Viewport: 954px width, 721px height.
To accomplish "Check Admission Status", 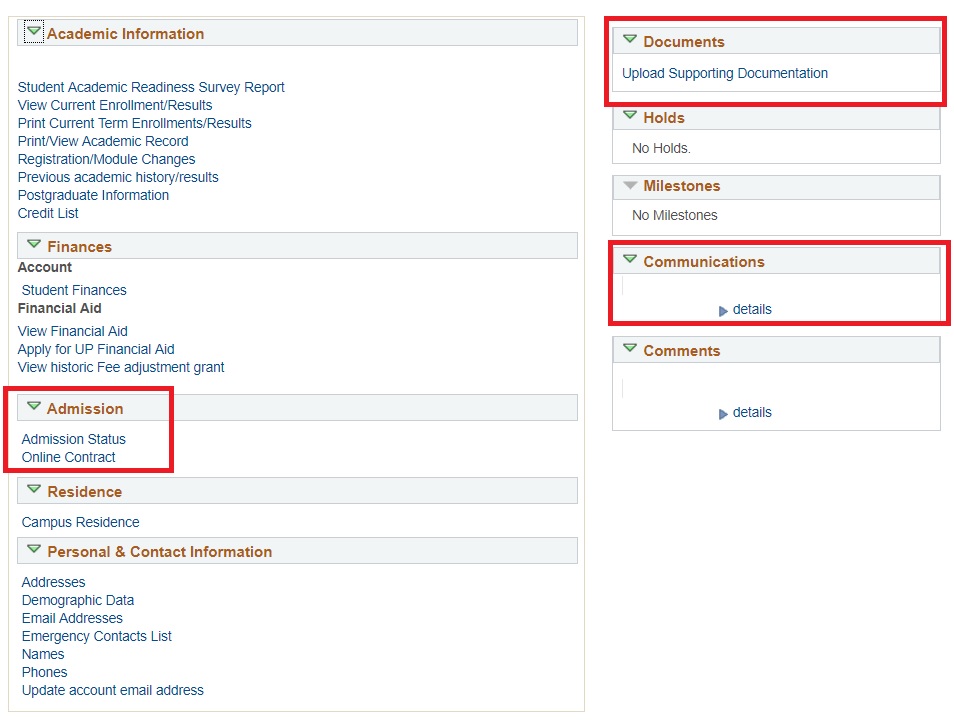I will pos(73,439).
